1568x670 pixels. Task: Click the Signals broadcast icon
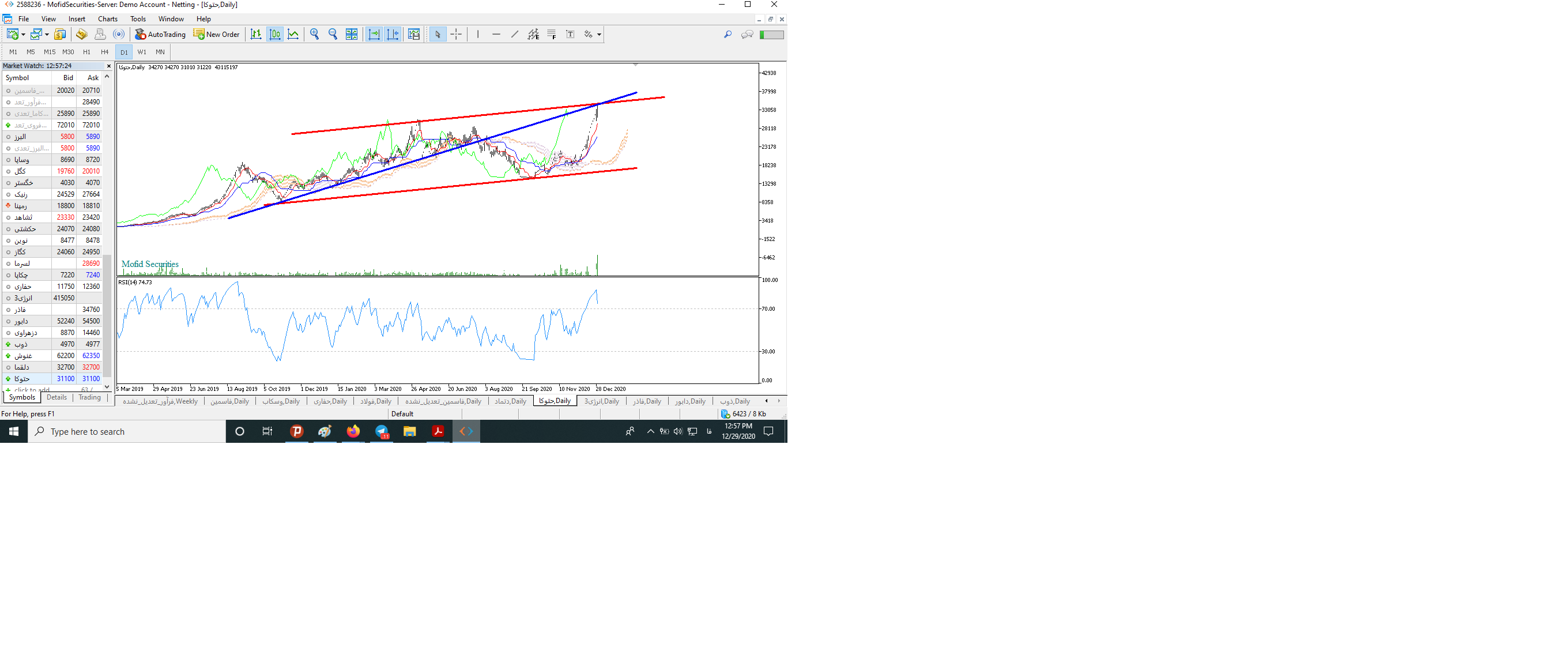pyautogui.click(x=119, y=34)
